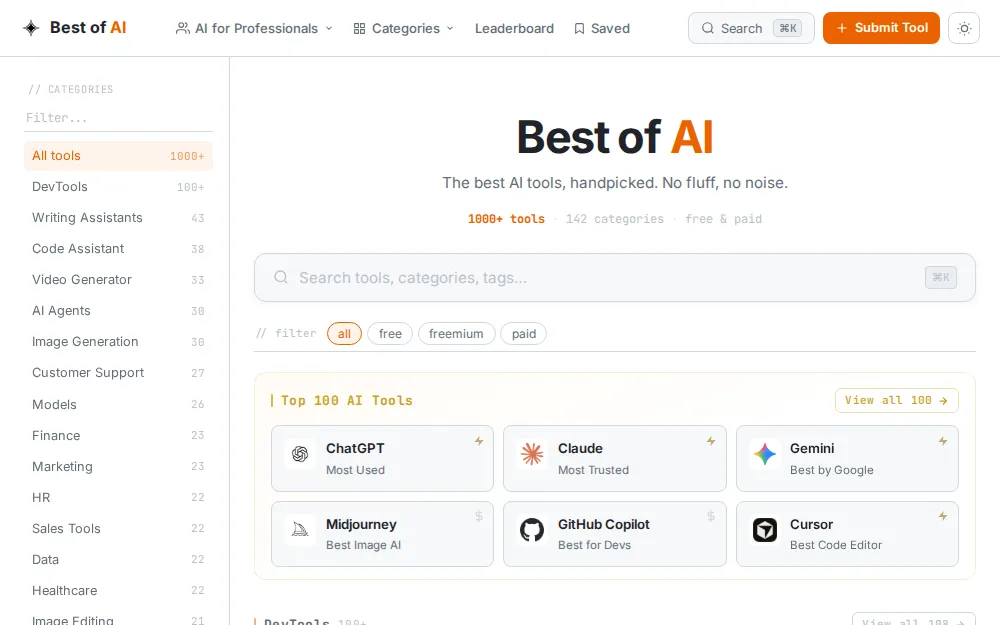
Task: Click the Best of AI star logo icon
Action: [31, 28]
